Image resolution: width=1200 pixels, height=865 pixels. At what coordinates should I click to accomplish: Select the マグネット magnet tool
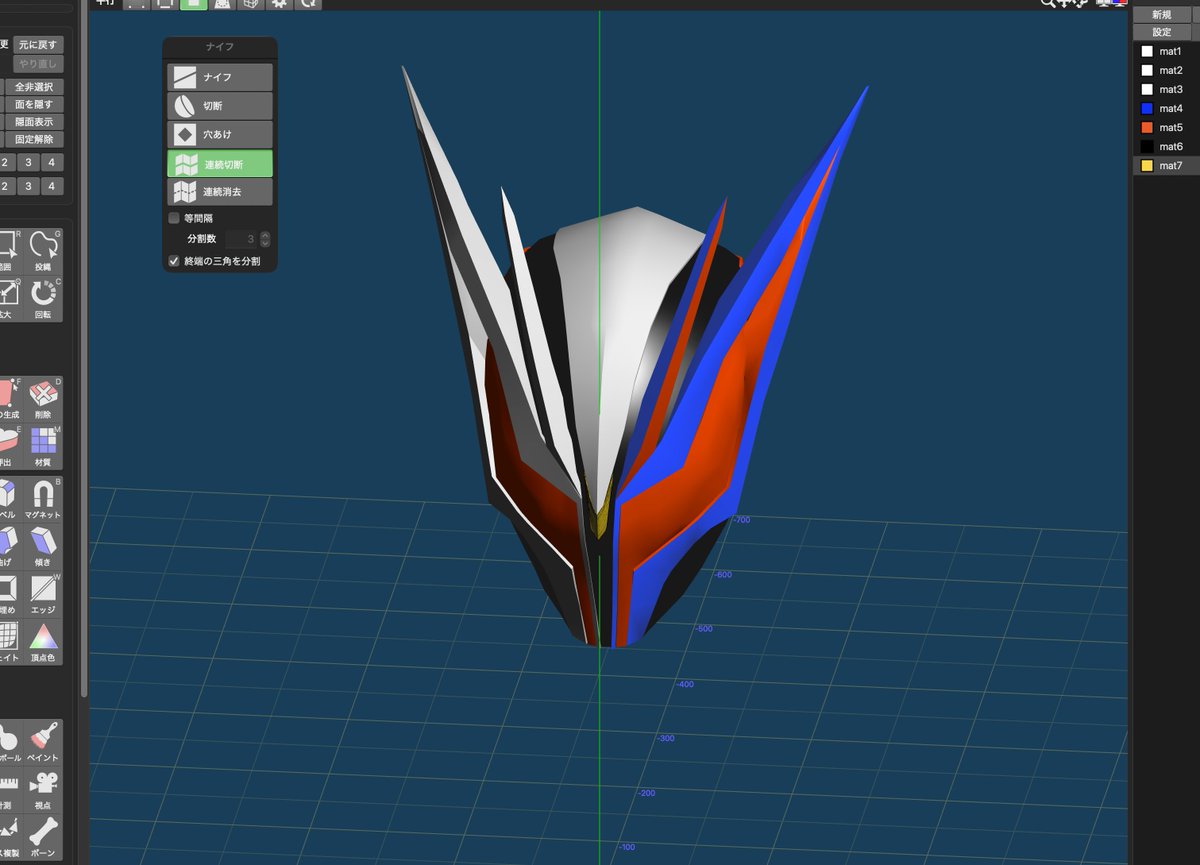[43, 499]
